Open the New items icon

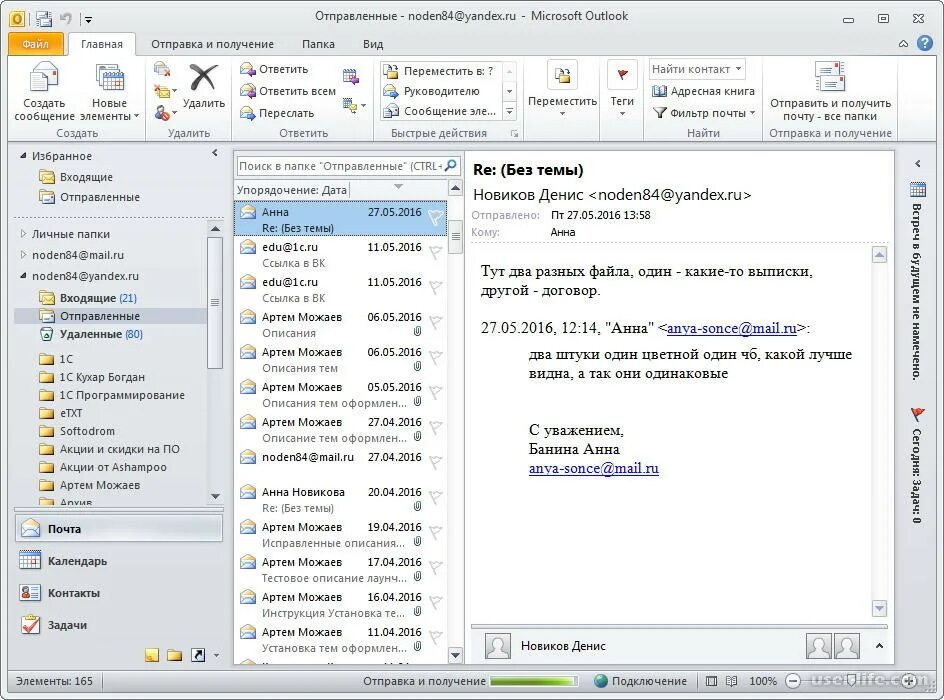click(x=110, y=78)
